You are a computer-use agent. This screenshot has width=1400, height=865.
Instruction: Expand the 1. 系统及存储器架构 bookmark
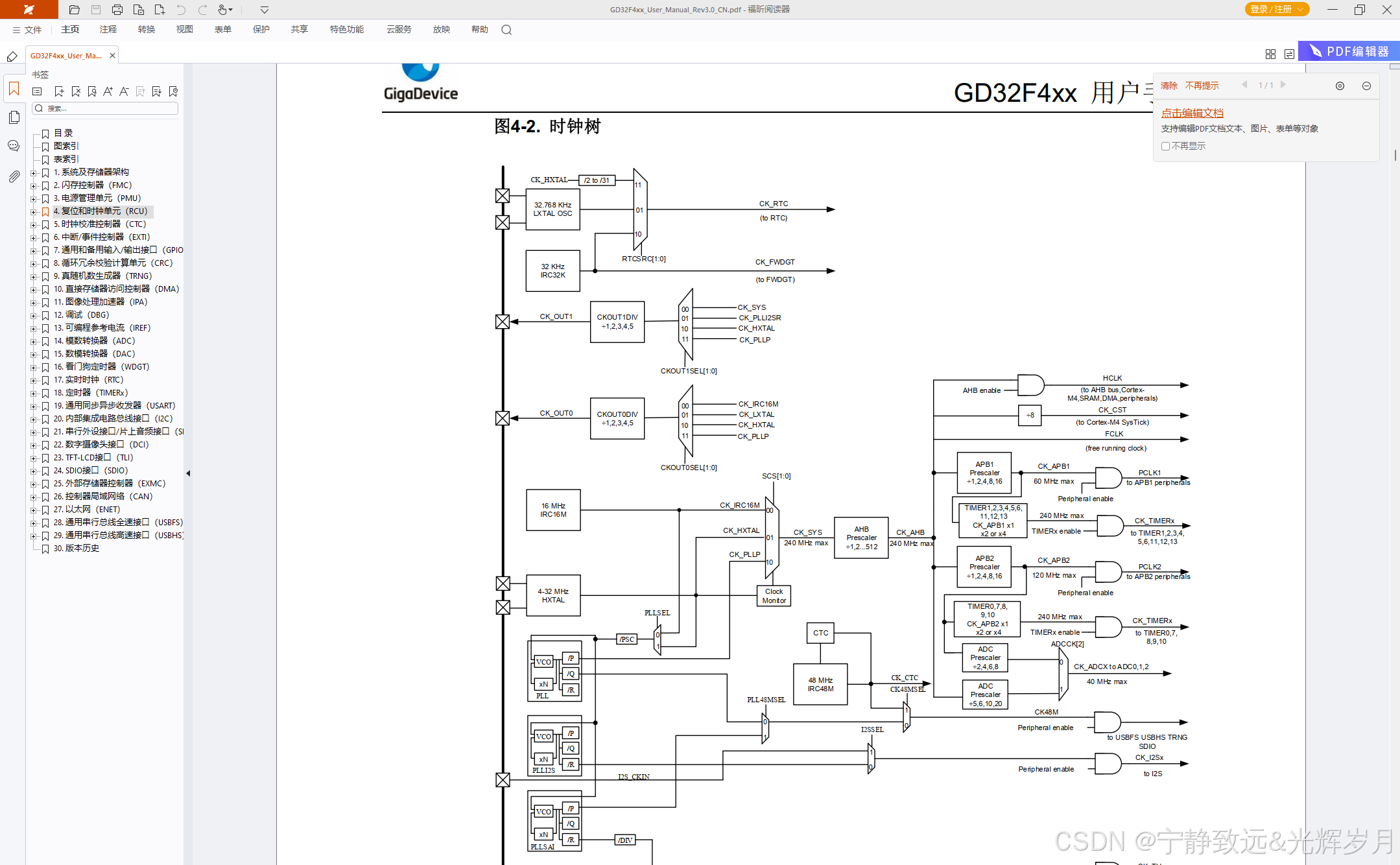tap(34, 172)
